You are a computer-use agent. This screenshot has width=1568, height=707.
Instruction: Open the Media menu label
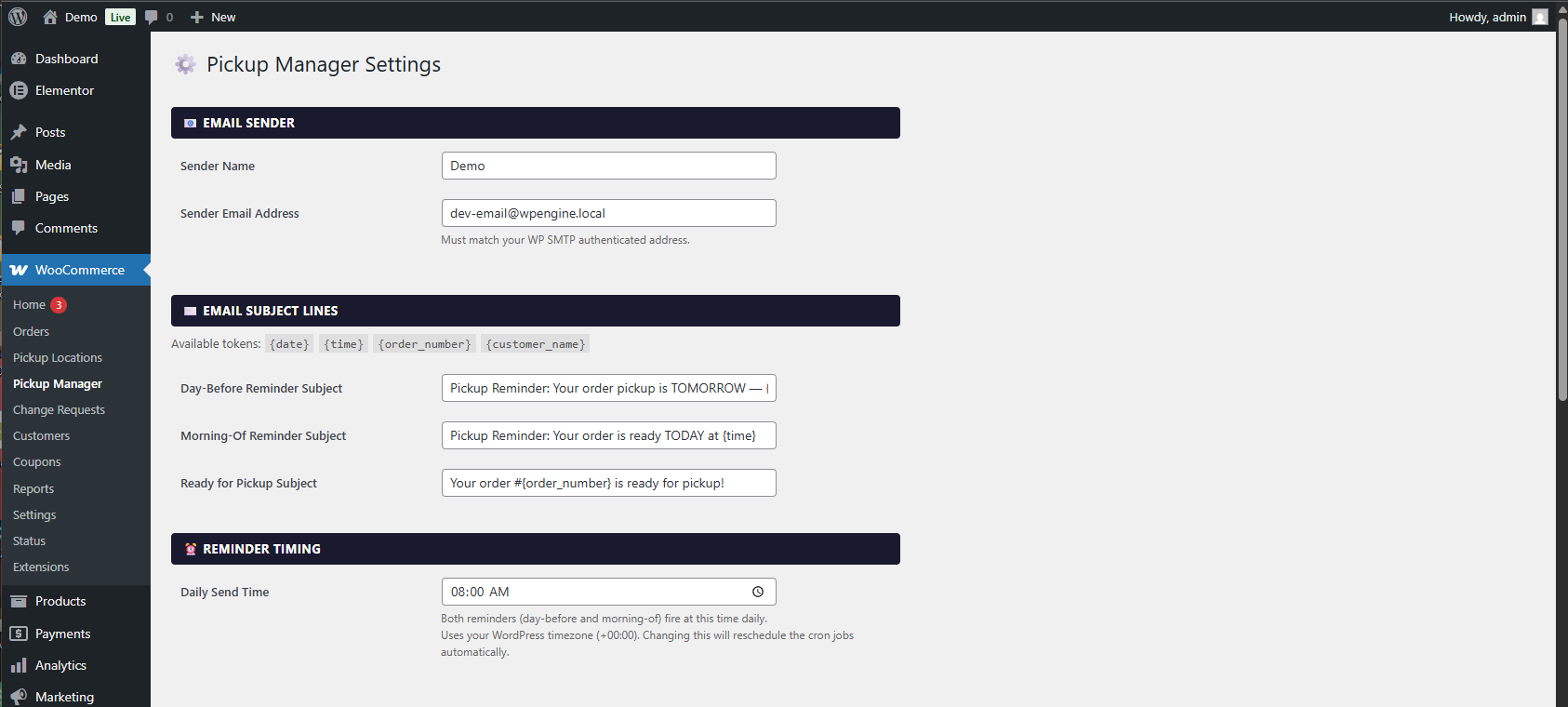coord(53,165)
